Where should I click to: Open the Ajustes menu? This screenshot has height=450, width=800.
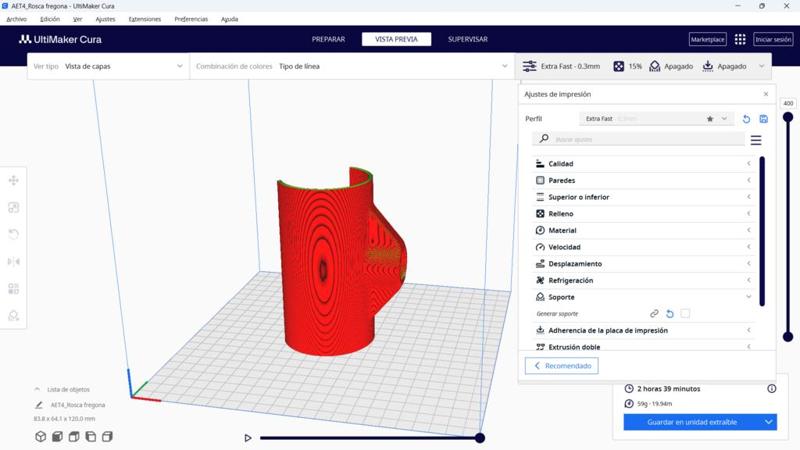105,19
